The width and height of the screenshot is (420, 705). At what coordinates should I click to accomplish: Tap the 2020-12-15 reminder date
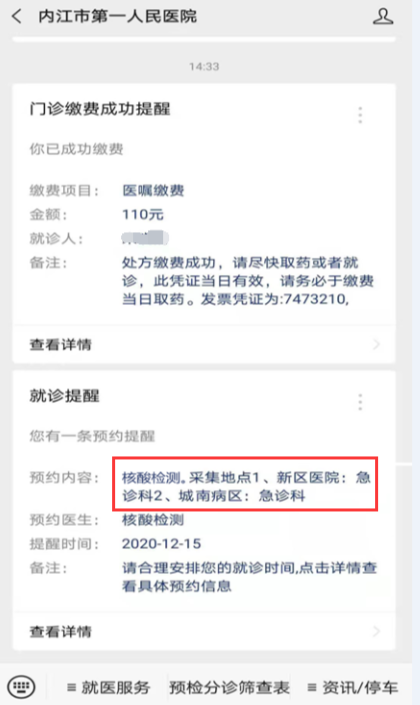click(161, 544)
